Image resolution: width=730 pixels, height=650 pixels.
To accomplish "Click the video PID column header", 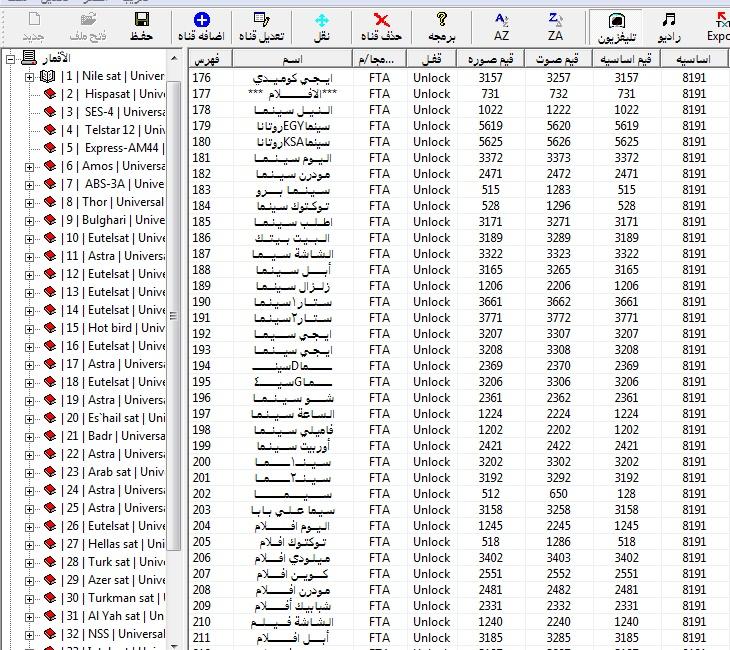I will pyautogui.click(x=490, y=59).
